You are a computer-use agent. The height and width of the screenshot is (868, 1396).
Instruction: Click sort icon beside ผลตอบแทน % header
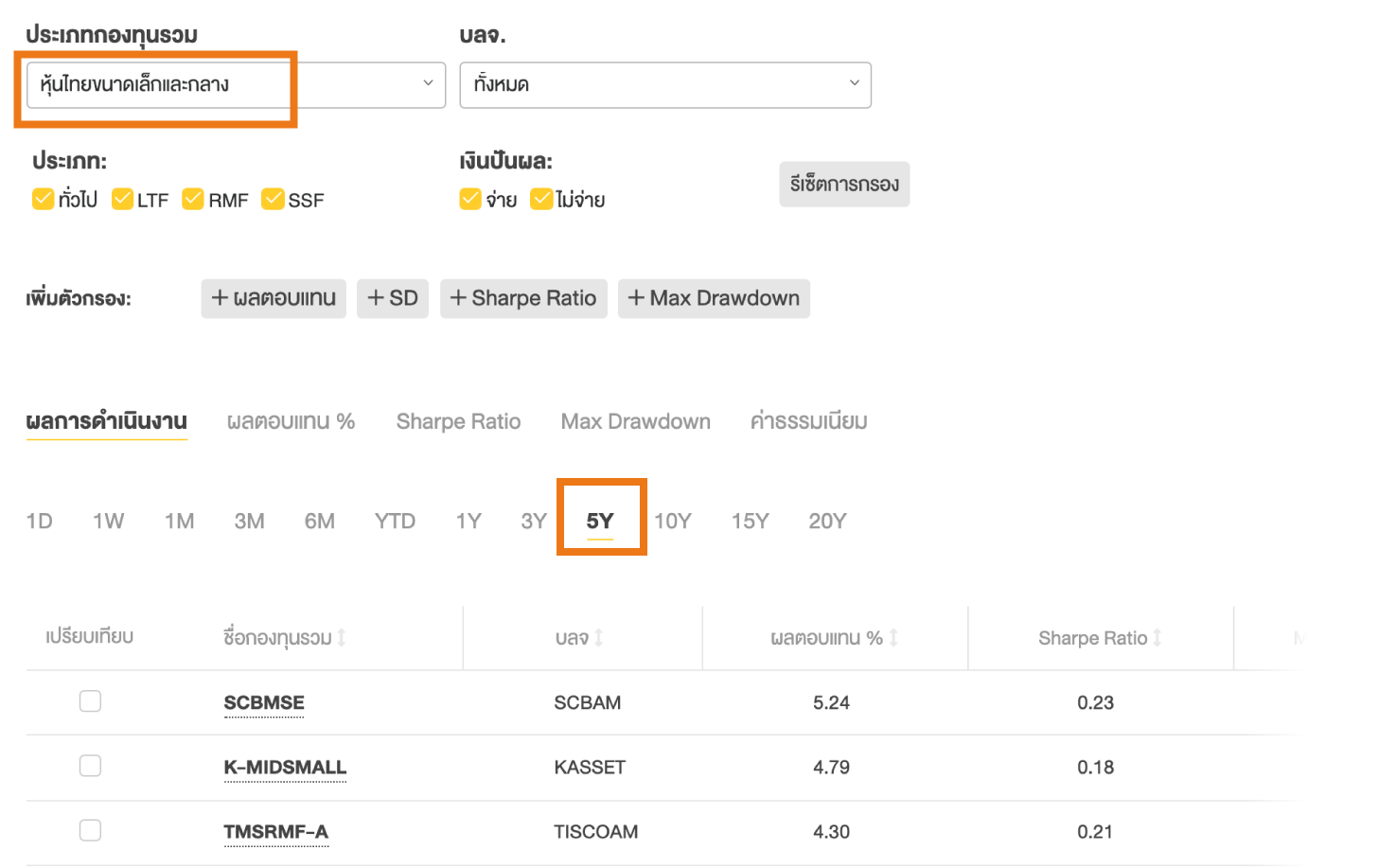(893, 638)
